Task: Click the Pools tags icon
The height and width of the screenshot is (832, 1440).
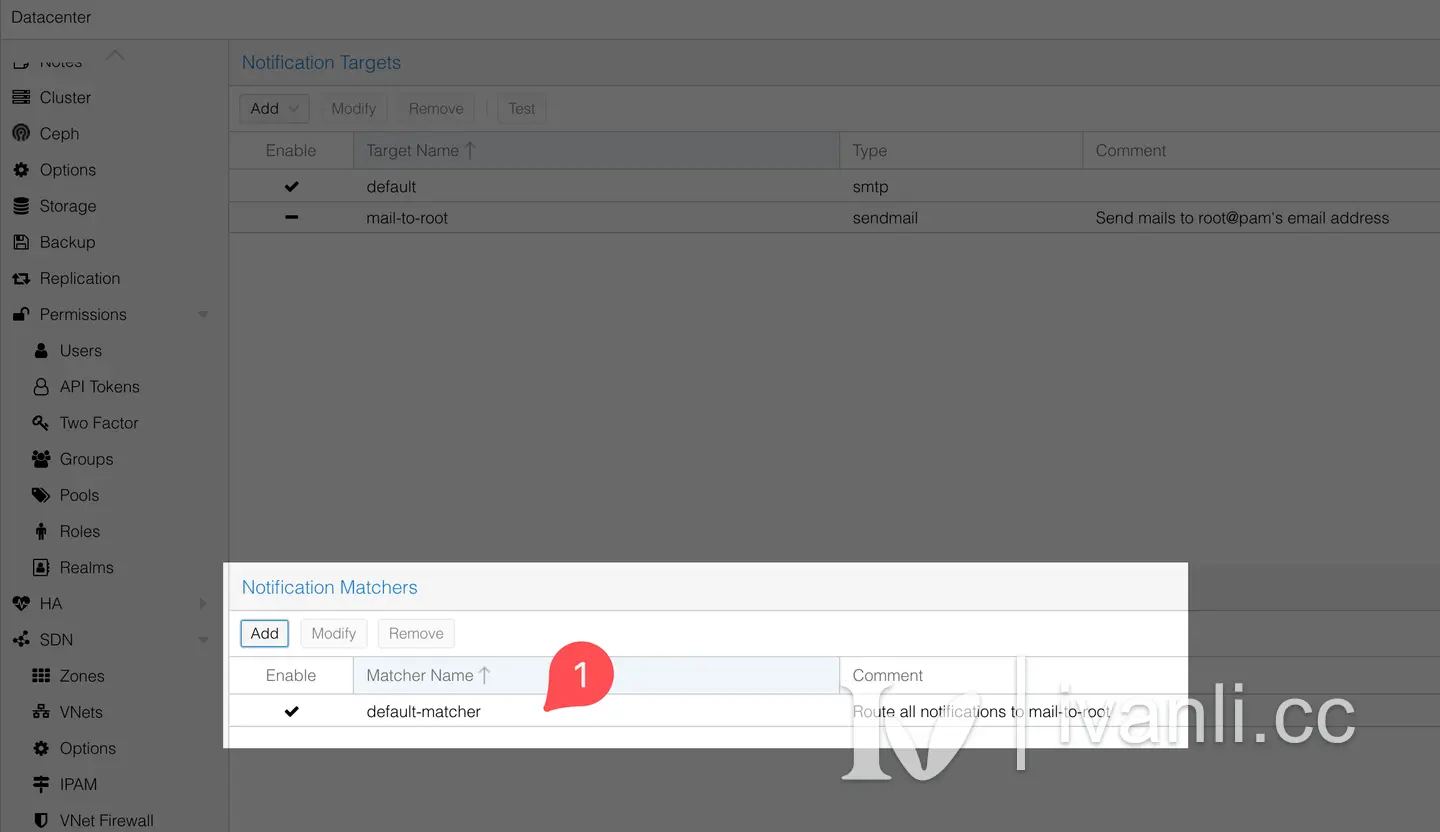Action: coord(41,495)
